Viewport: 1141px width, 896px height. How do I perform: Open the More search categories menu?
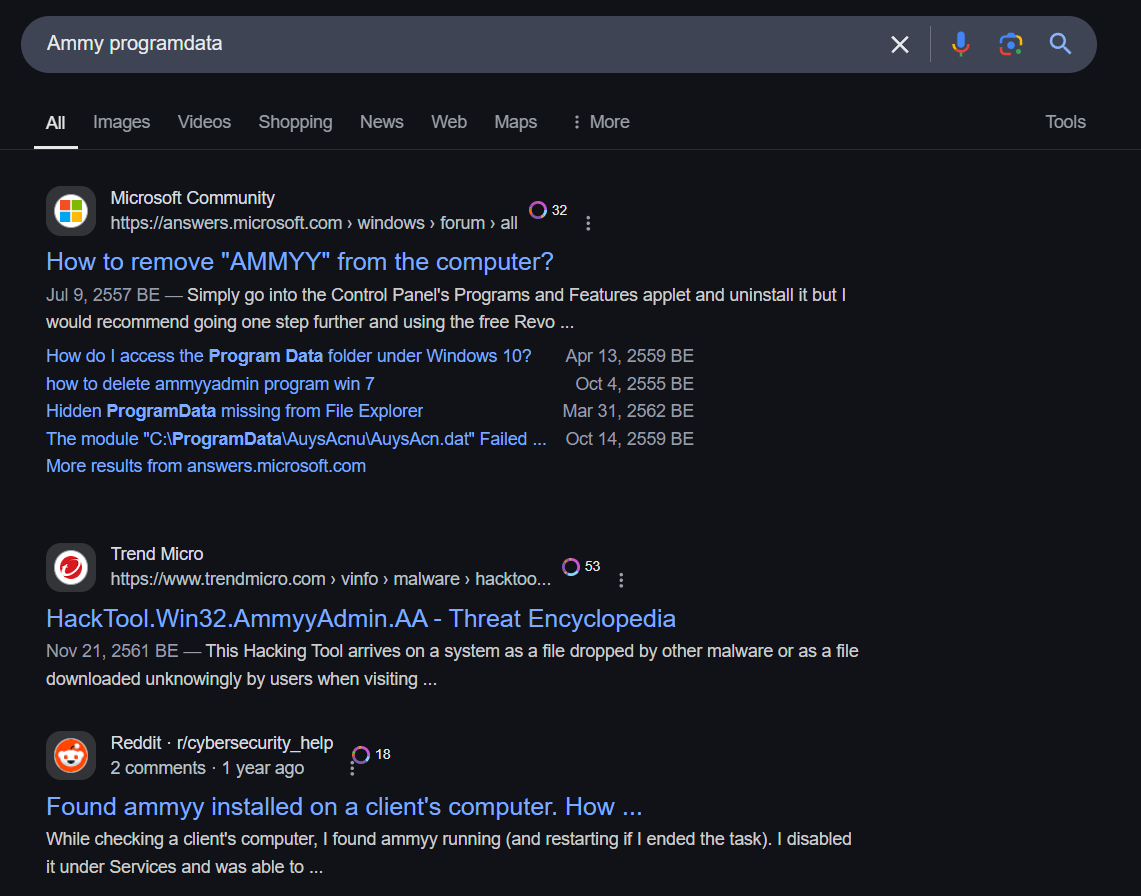coord(600,121)
